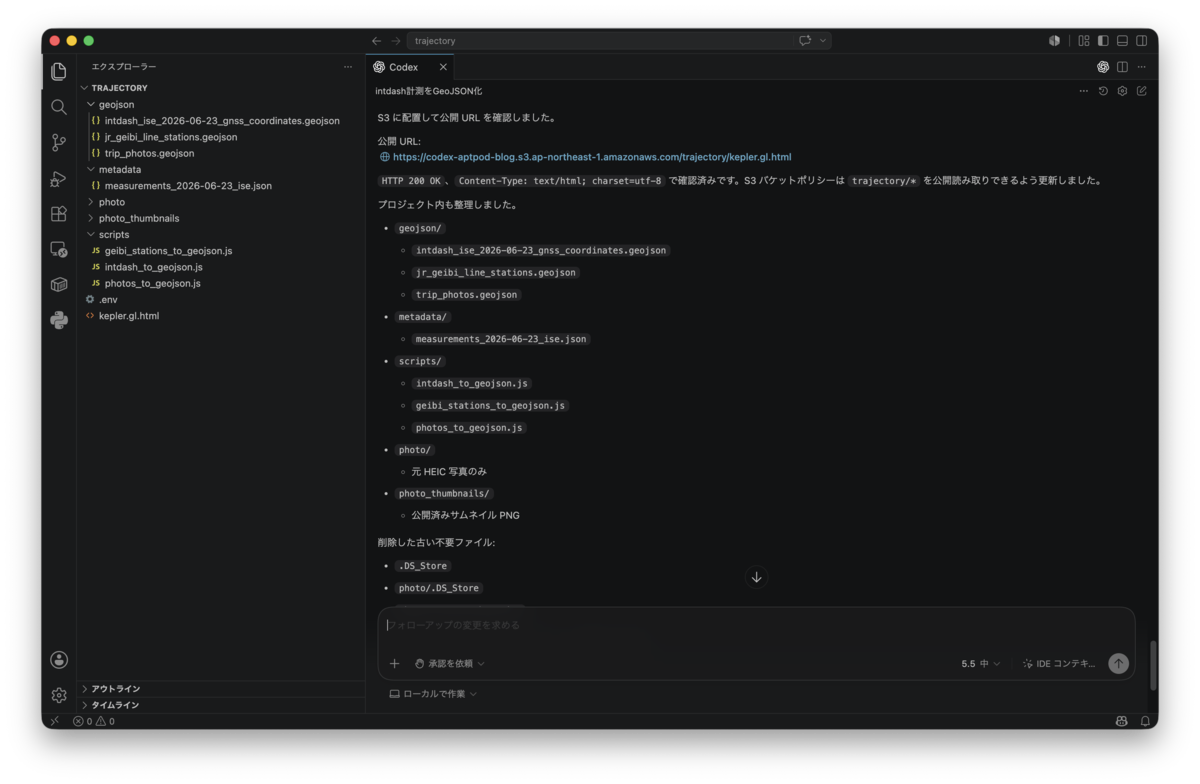Start a new Codex chat with compose icon
This screenshot has height=784, width=1200.
(1141, 91)
